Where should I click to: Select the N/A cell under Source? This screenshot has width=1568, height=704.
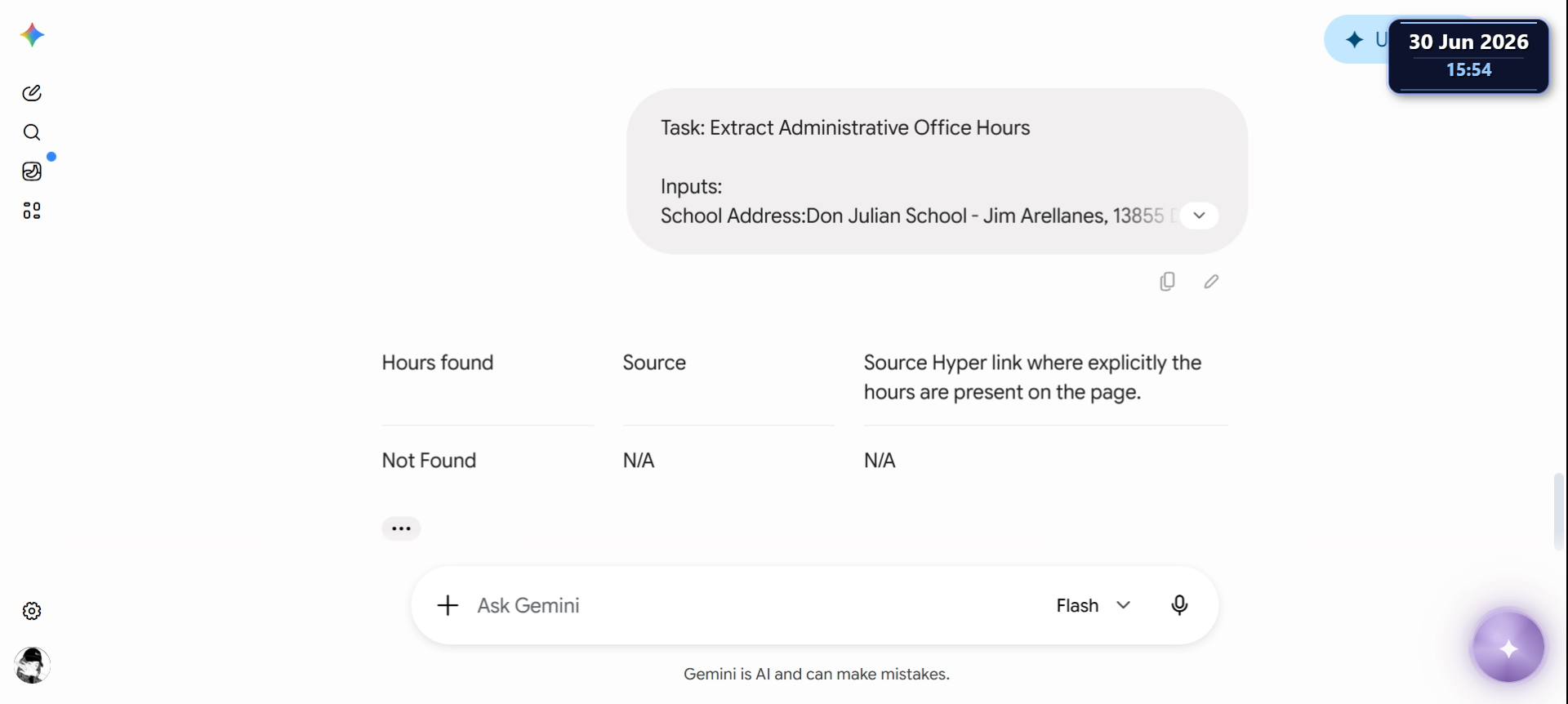pos(639,461)
